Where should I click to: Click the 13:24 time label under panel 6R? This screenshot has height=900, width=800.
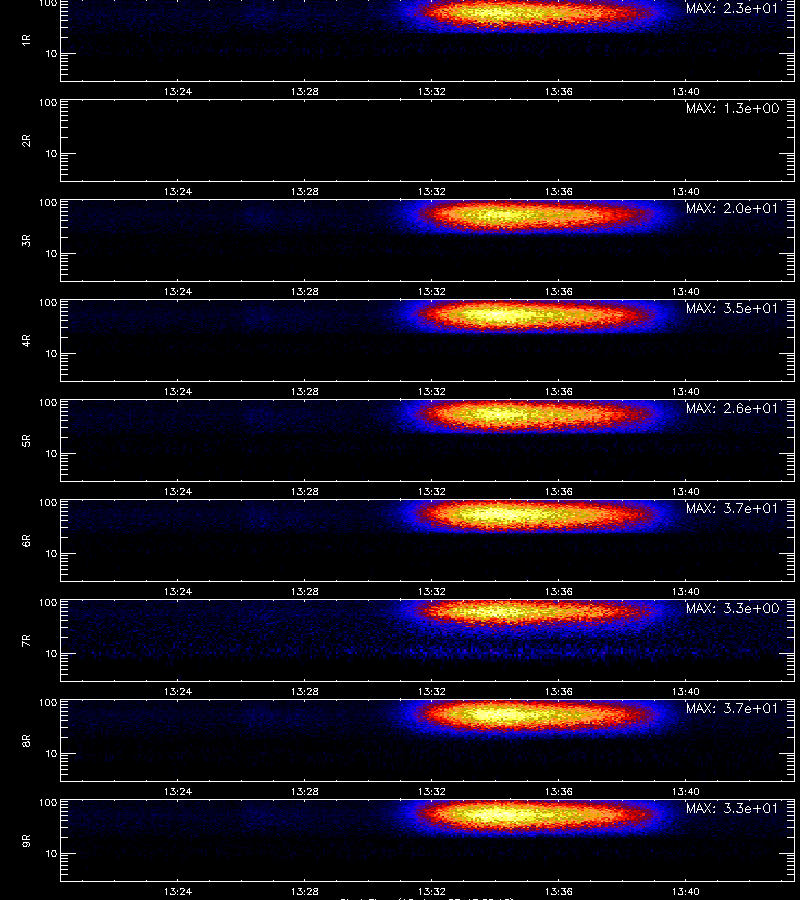pos(177,591)
